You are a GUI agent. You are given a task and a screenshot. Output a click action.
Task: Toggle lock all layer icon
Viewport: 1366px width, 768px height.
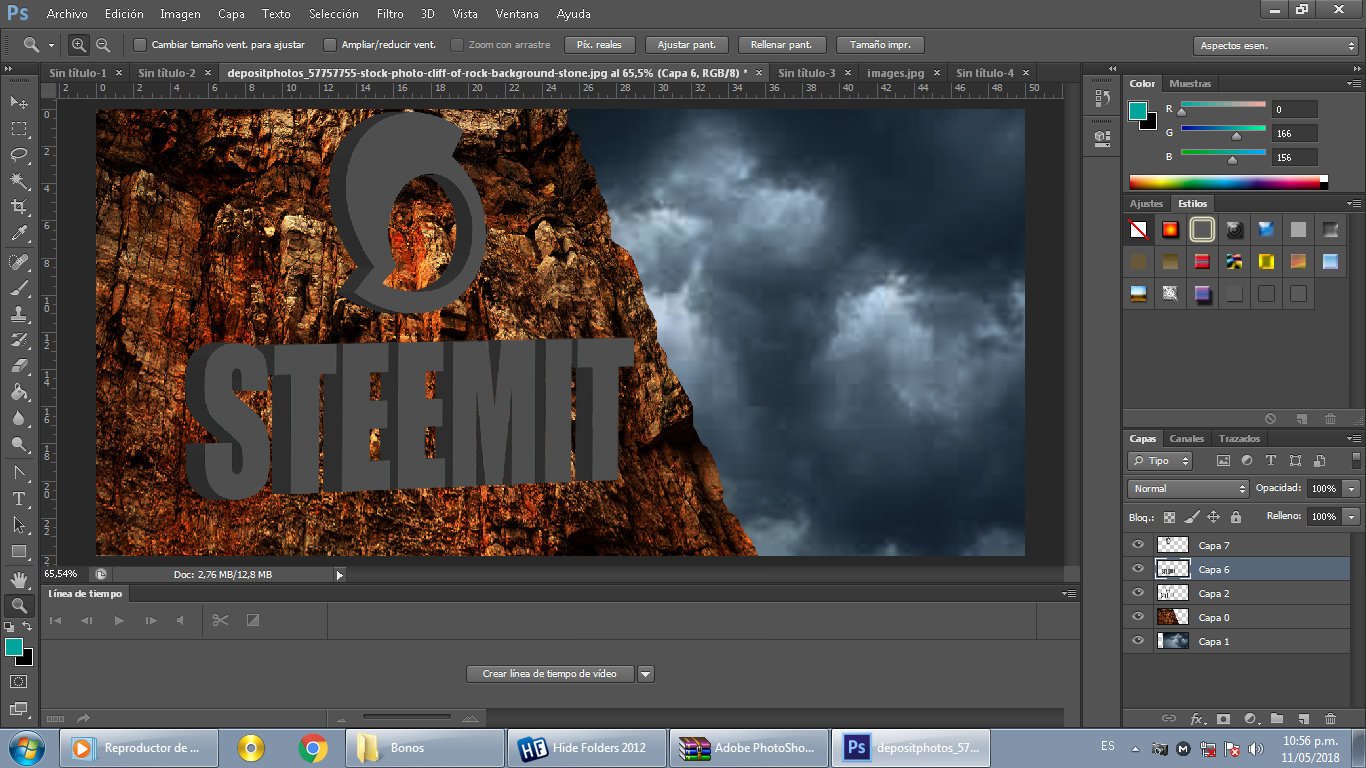coord(1236,517)
